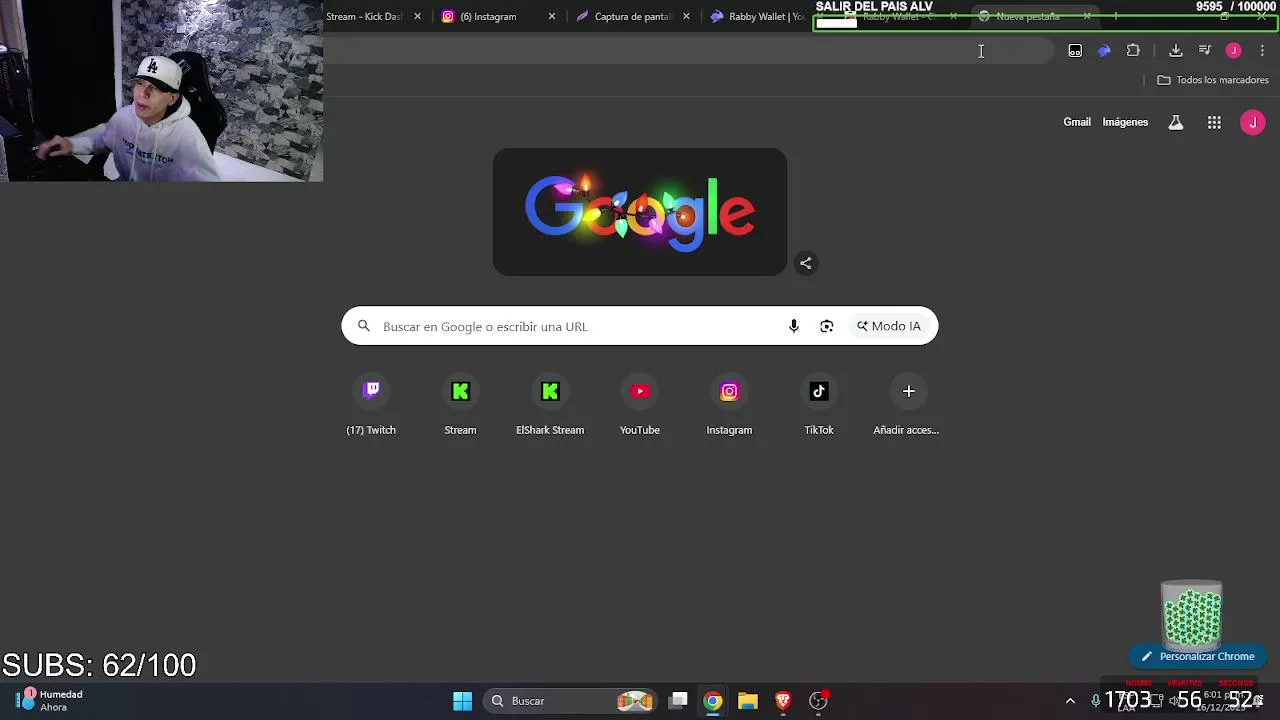Click the Google holiday lights doodle
This screenshot has width=1280, height=720.
pos(640,212)
